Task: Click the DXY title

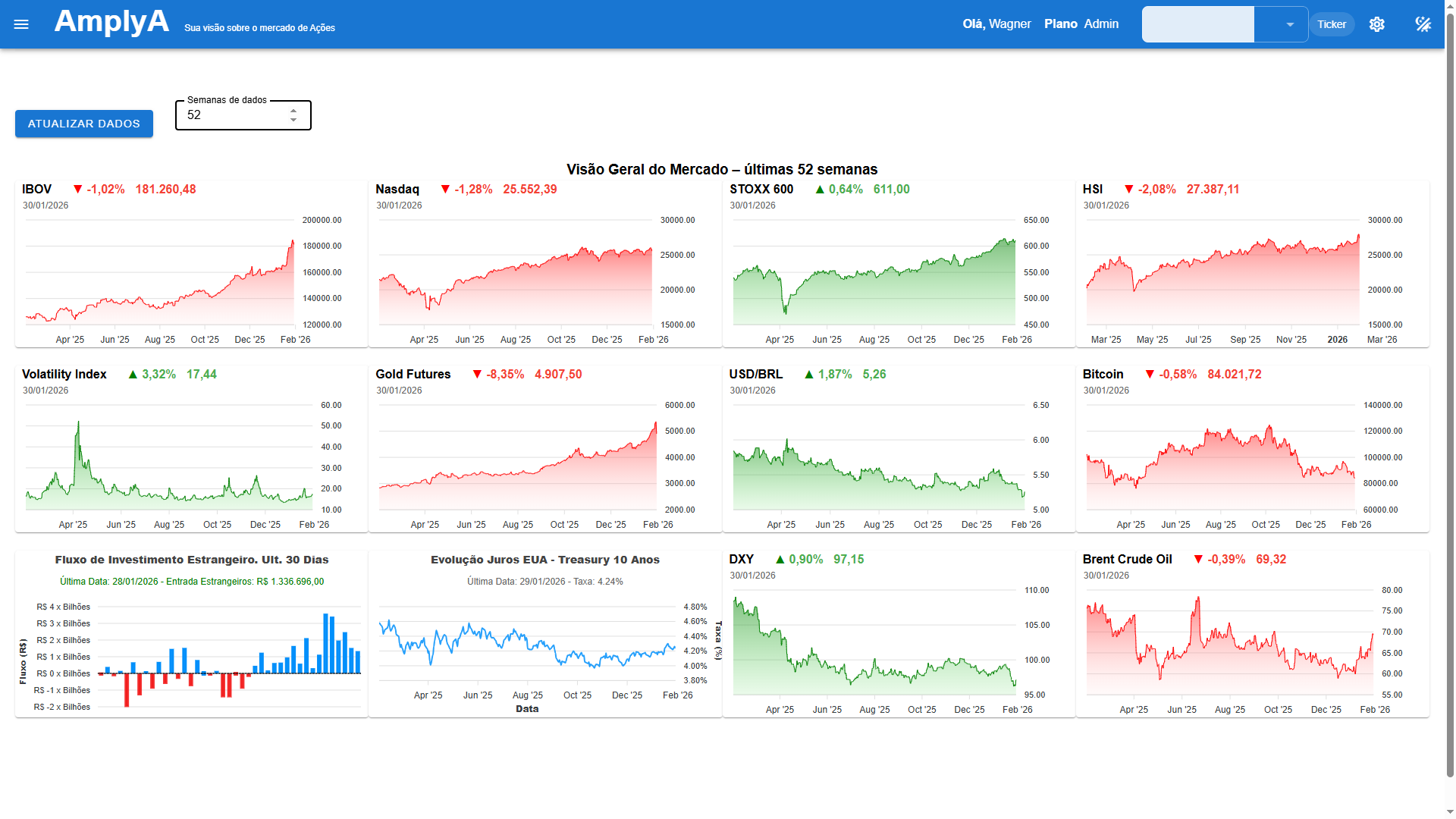Action: [x=742, y=560]
